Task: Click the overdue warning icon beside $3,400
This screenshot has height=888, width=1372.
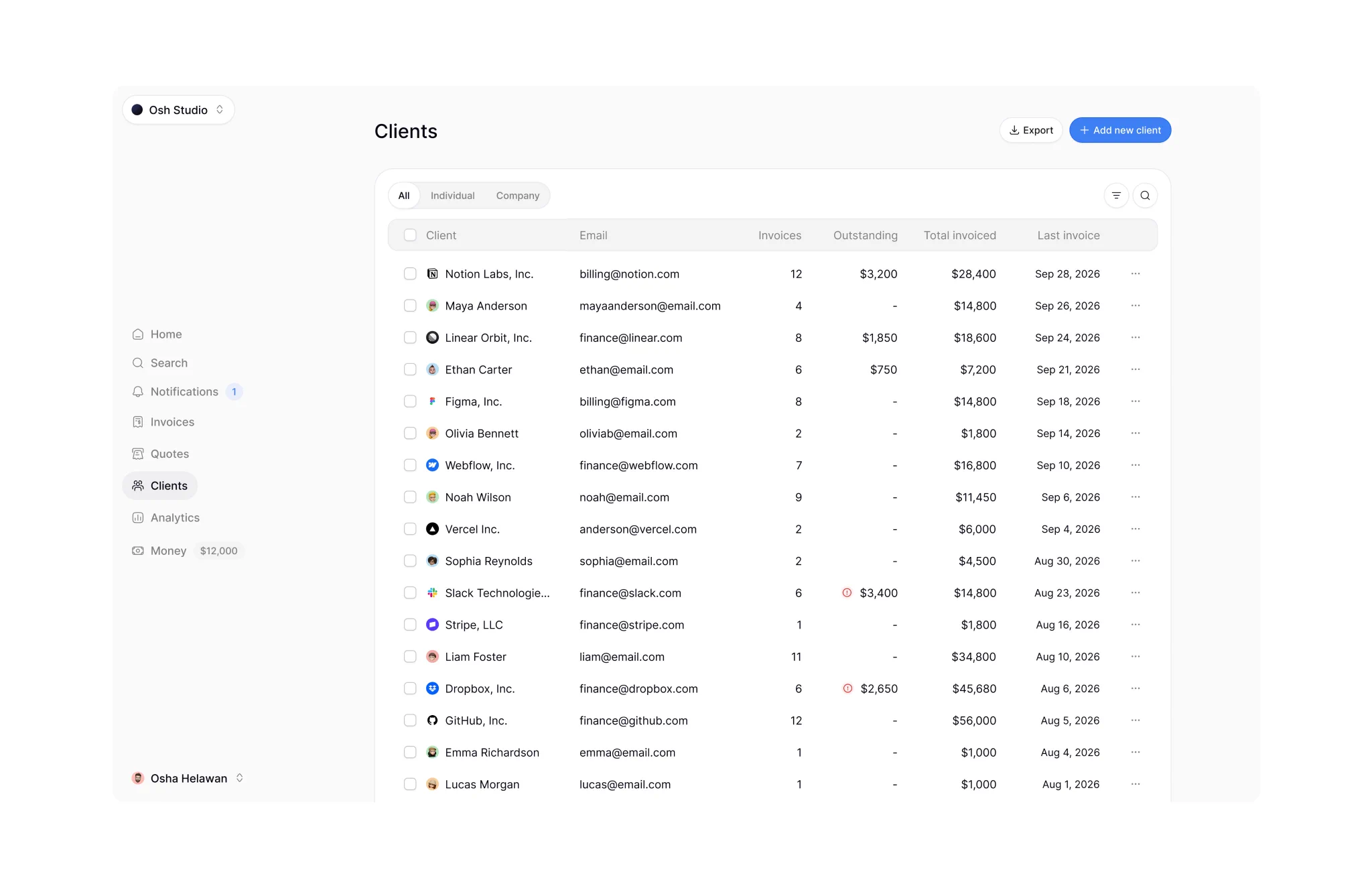Action: (847, 592)
